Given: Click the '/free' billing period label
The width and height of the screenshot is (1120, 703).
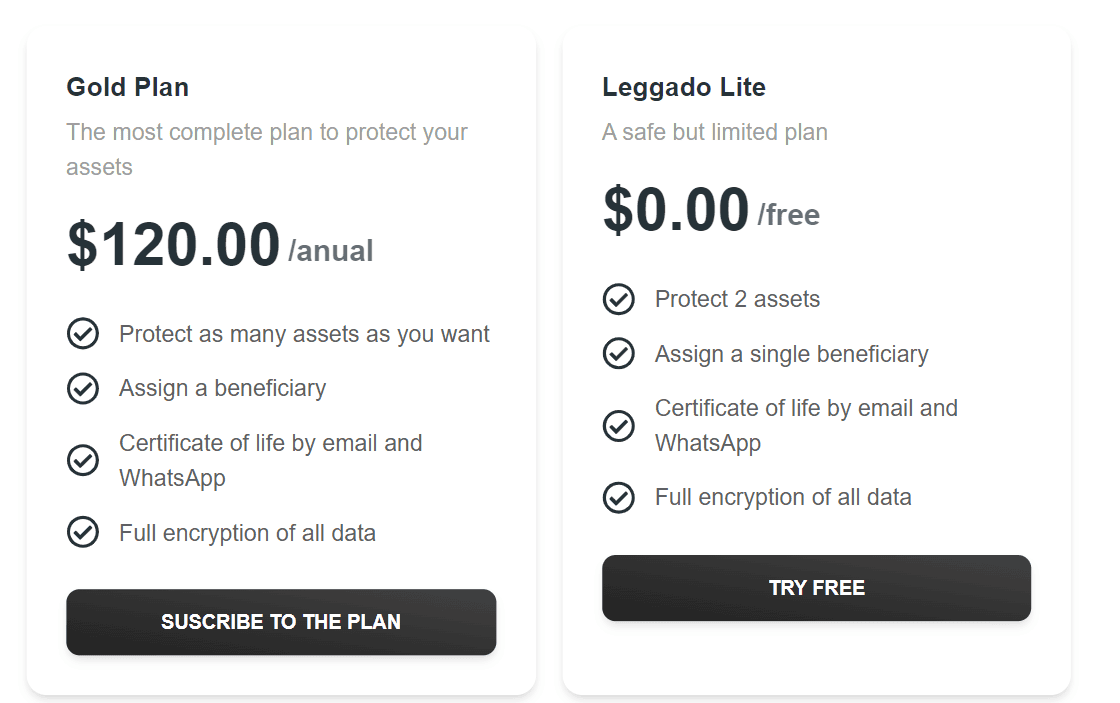Looking at the screenshot, I should 790,214.
